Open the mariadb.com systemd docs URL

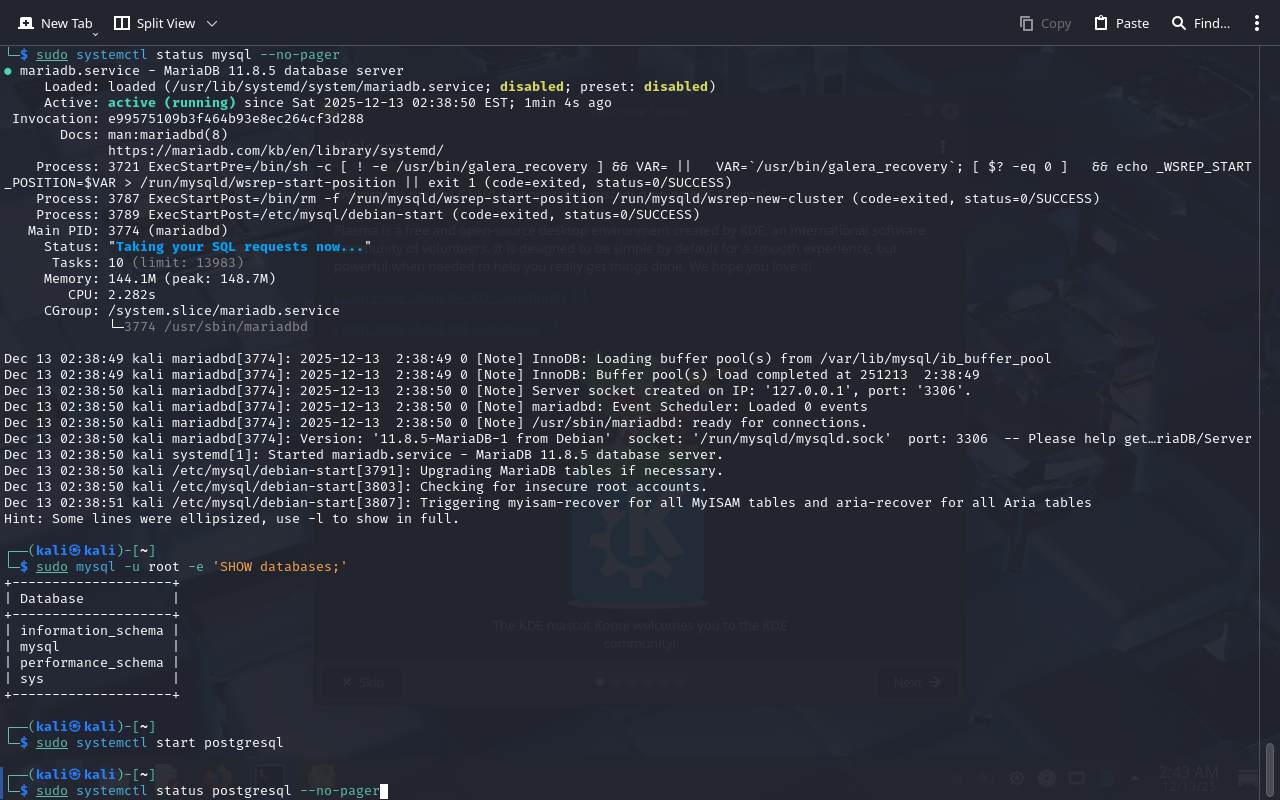275,151
